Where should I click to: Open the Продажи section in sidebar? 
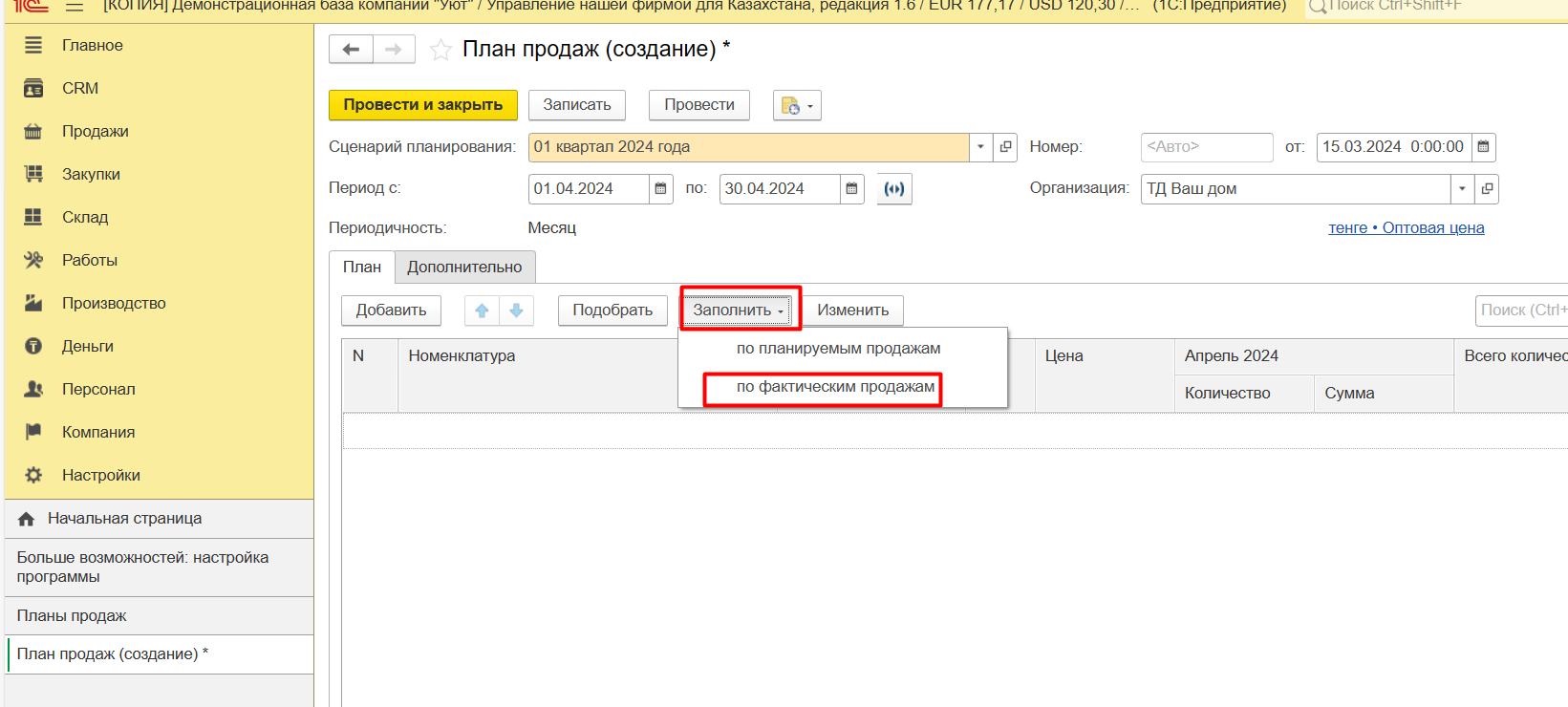[x=95, y=132]
